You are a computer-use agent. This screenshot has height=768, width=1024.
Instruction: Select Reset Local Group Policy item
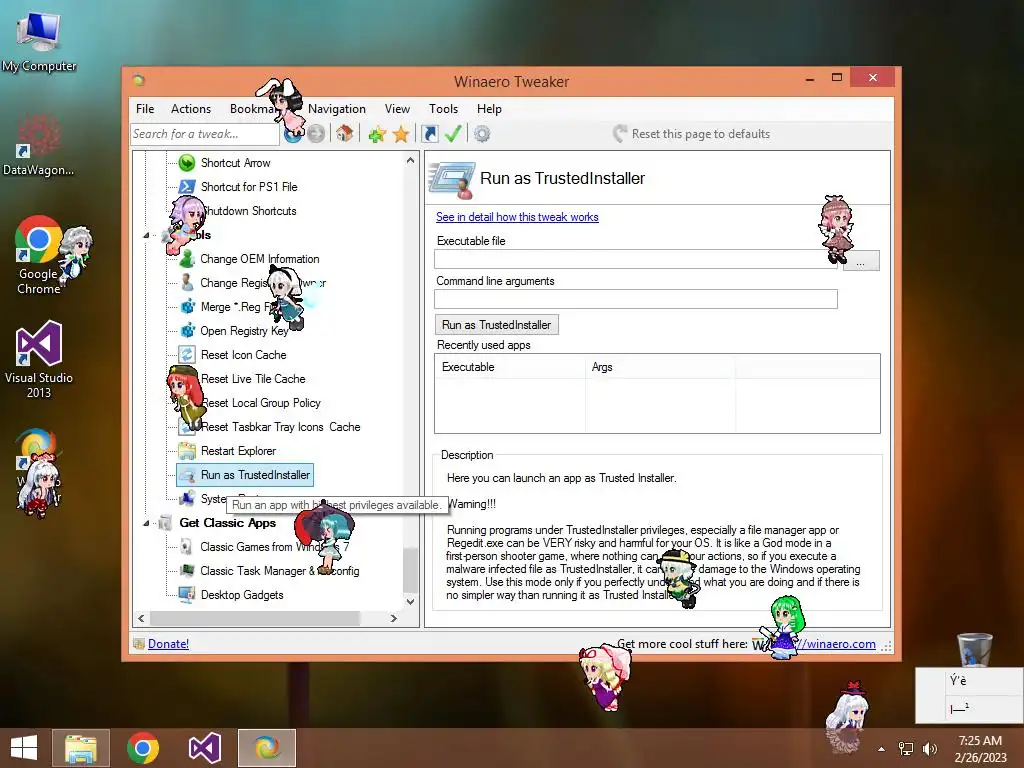[x=261, y=403]
